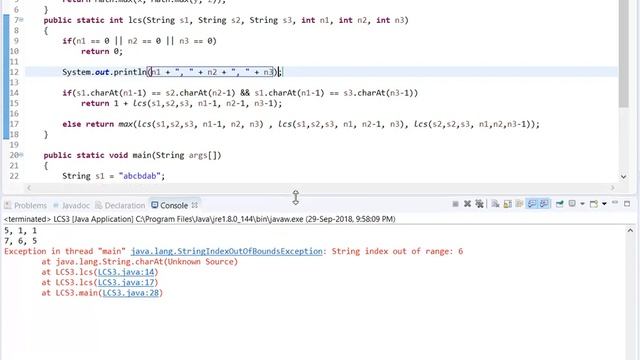
Task: Toggle Show Console When Standard Out Changes
Action: point(532,204)
